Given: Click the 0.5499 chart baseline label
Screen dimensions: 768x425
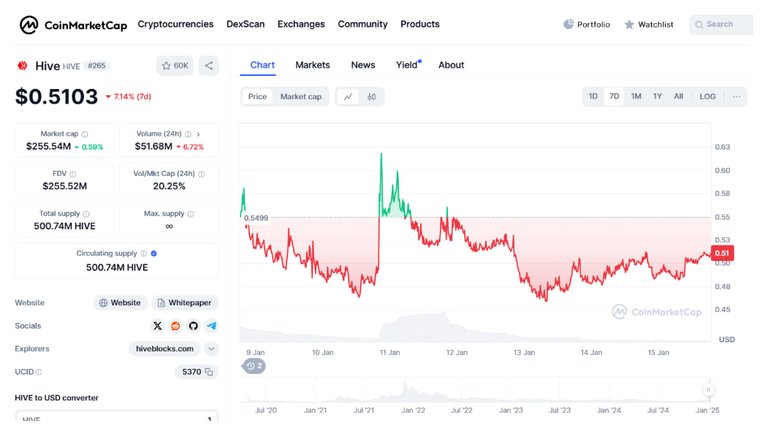Looking at the screenshot, I should coord(256,218).
